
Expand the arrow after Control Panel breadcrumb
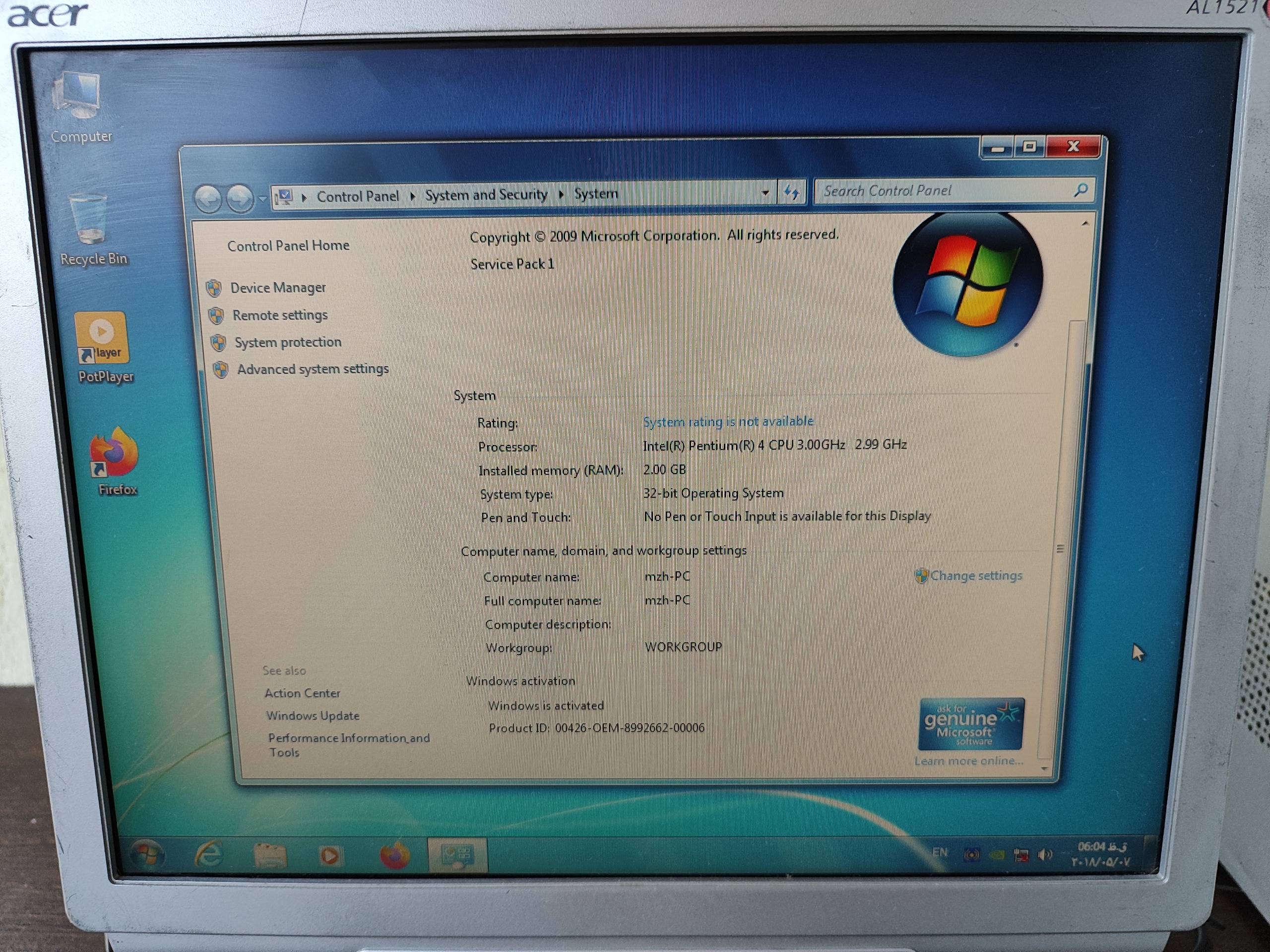[x=412, y=196]
